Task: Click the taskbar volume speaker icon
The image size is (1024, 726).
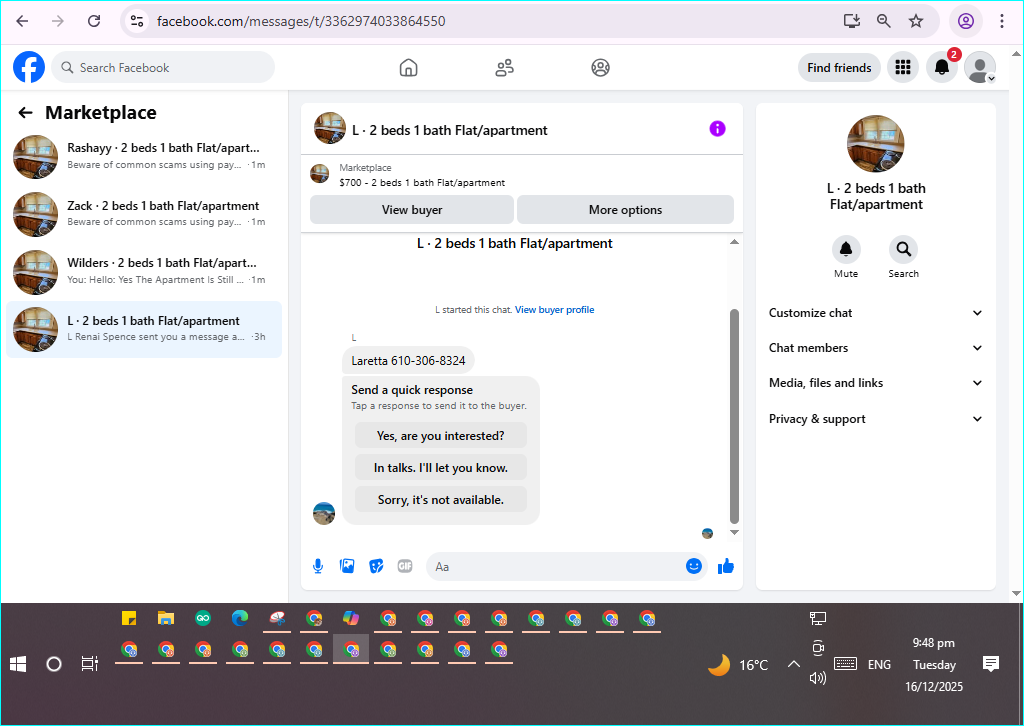Action: pos(818,678)
